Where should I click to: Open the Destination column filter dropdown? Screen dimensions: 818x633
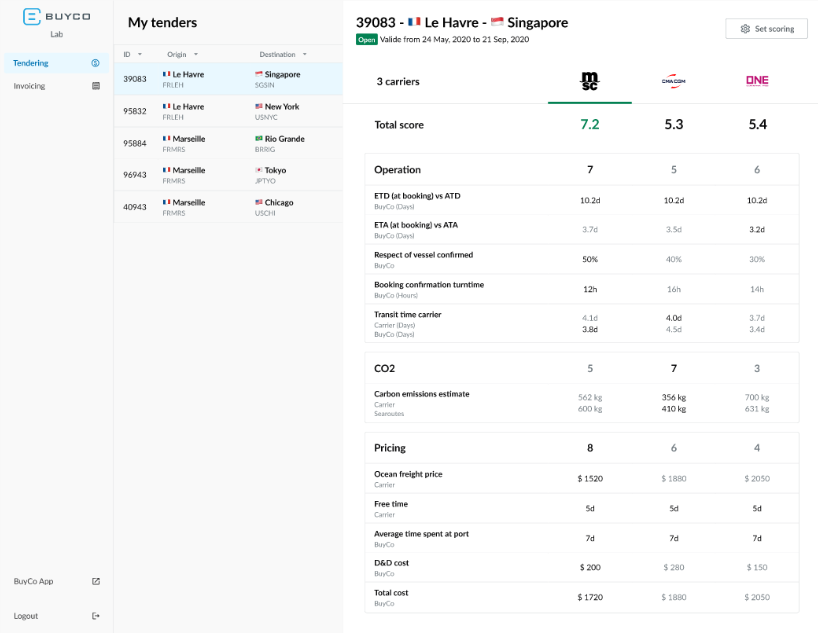click(x=303, y=54)
